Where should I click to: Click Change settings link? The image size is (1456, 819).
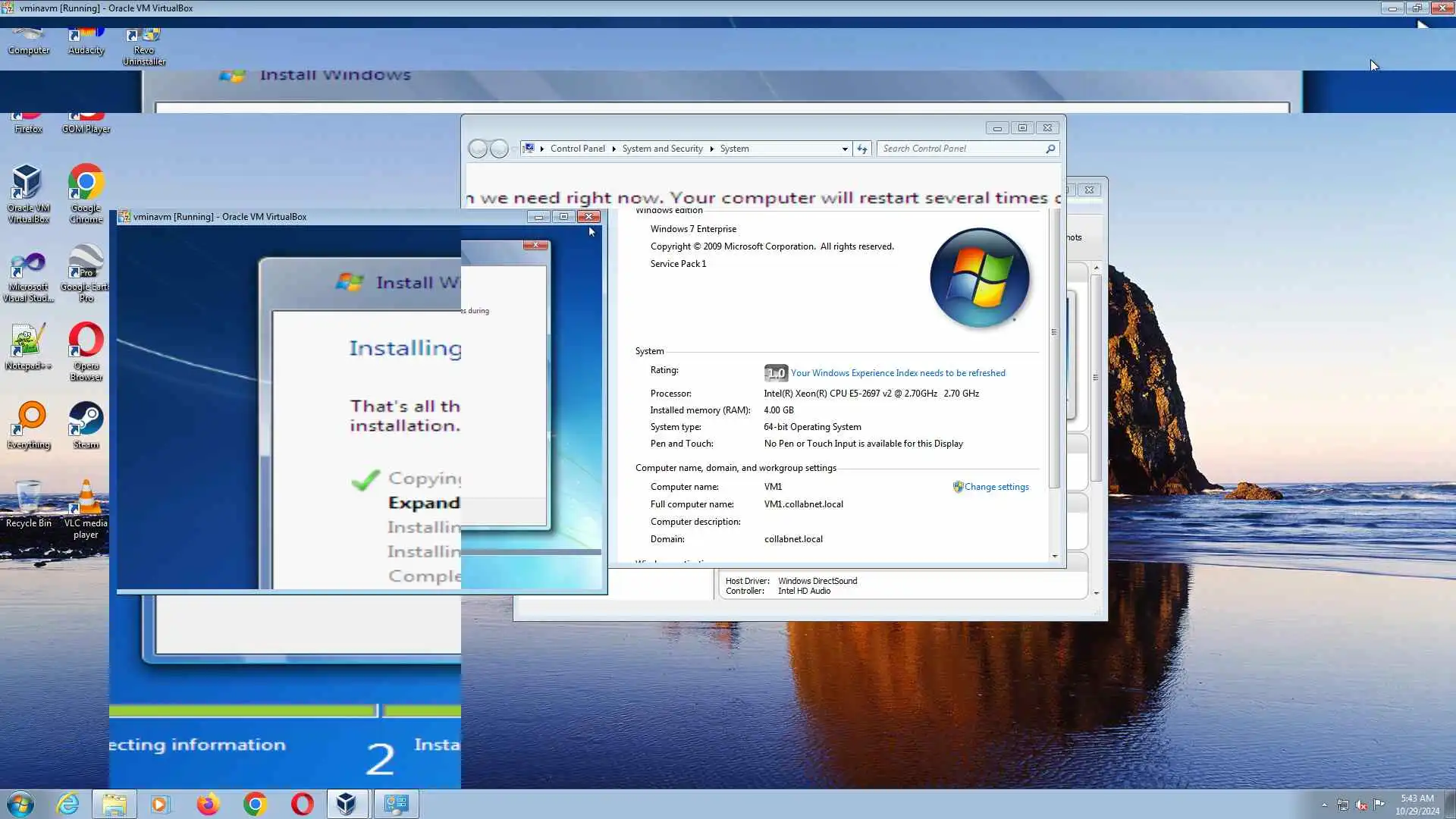click(996, 487)
